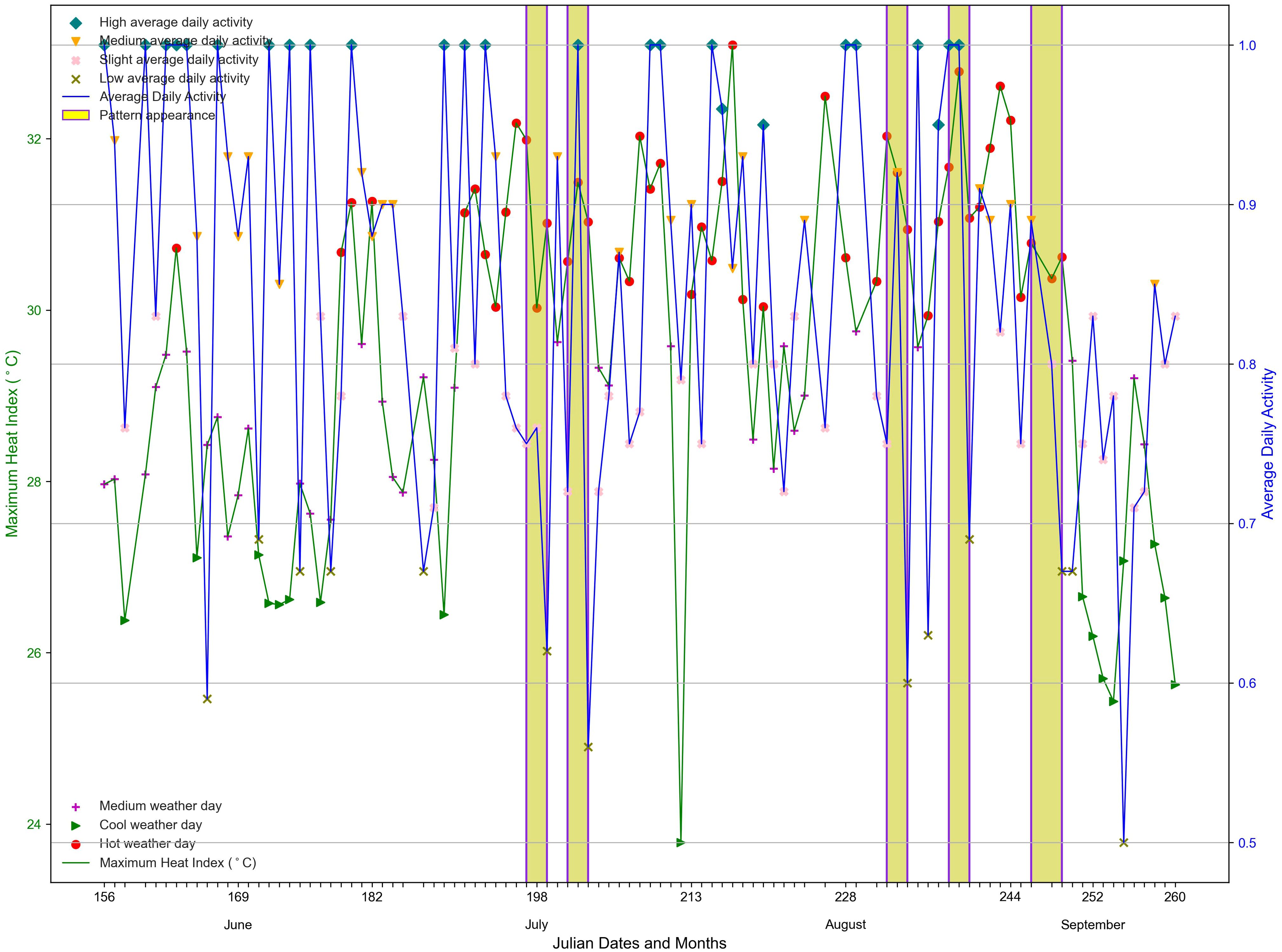The image size is (1282, 952).
Task: Click the magenta plus Medium weather legend marker
Action: [x=76, y=807]
